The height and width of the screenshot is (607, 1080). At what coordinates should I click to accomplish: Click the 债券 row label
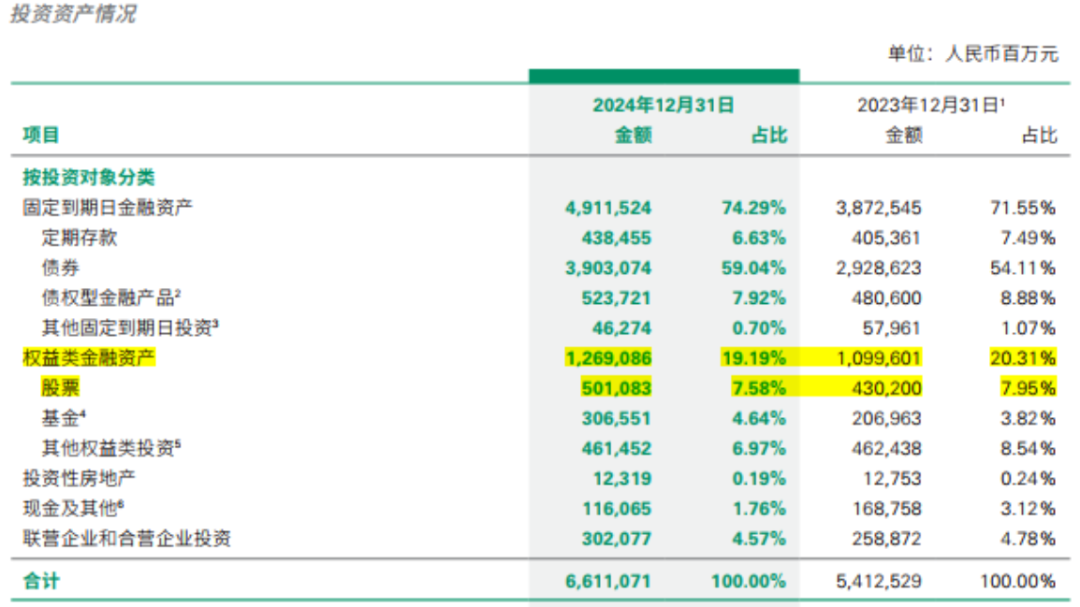coord(60,268)
